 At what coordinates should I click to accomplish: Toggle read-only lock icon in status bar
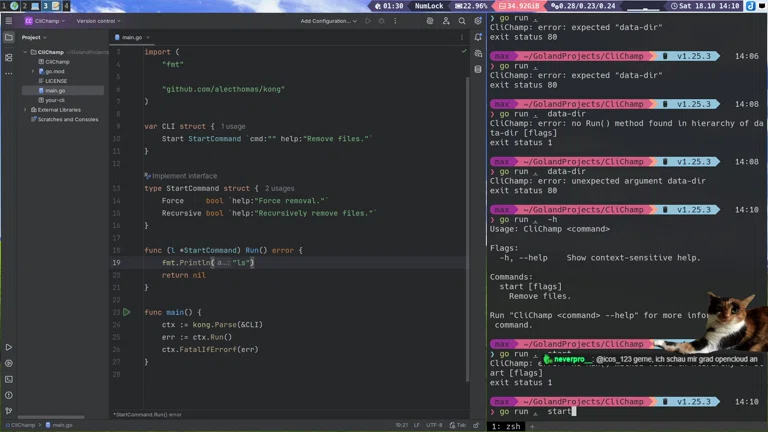[476, 425]
